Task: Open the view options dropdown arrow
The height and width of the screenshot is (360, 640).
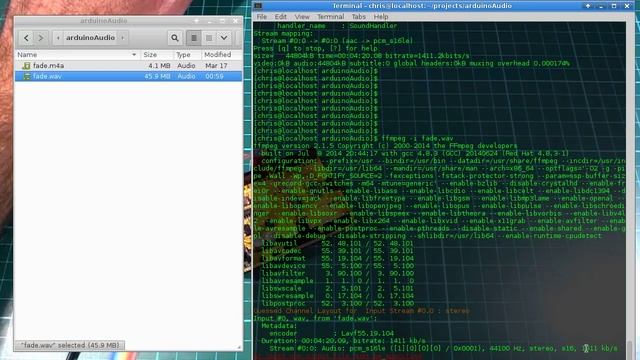Action: pyautogui.click(x=224, y=38)
